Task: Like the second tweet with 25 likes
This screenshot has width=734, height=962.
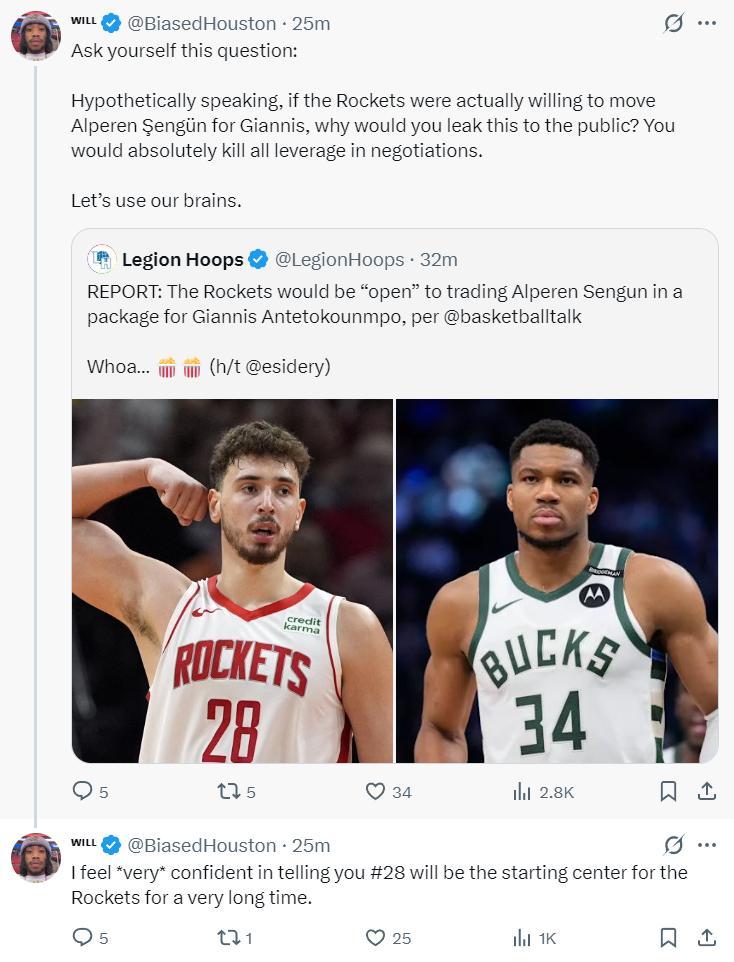Action: [375, 937]
